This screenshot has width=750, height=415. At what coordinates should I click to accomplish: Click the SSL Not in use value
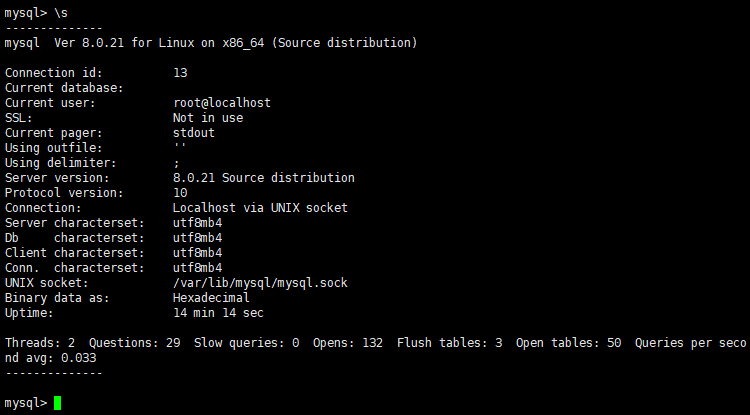click(x=208, y=118)
